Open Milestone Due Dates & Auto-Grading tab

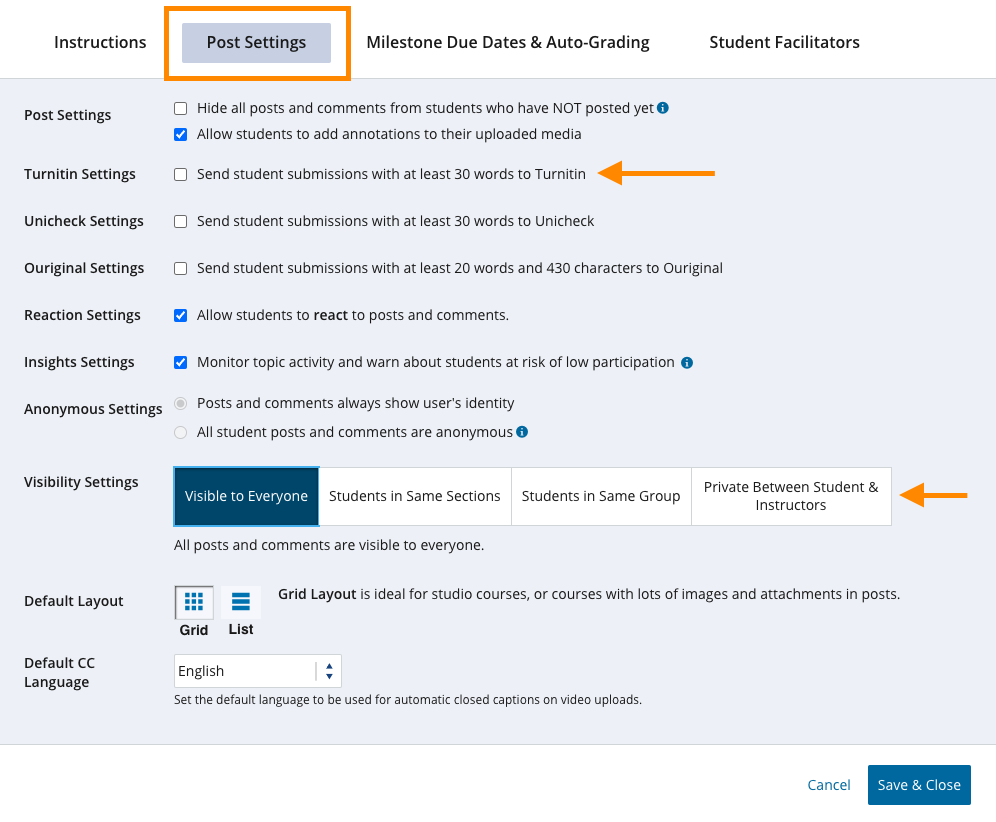(508, 42)
